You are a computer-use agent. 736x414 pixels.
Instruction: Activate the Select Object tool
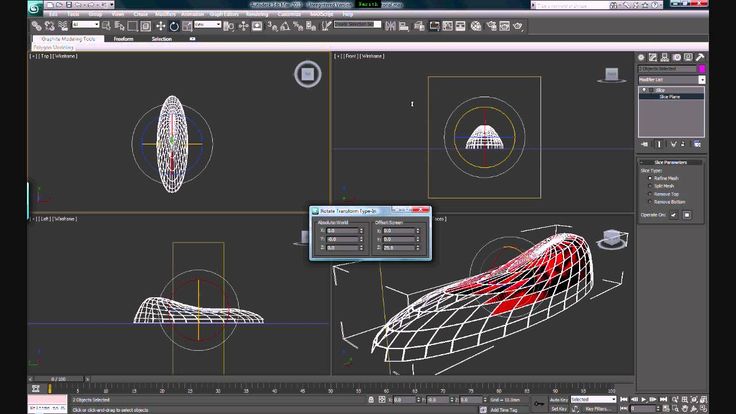pyautogui.click(x=107, y=26)
